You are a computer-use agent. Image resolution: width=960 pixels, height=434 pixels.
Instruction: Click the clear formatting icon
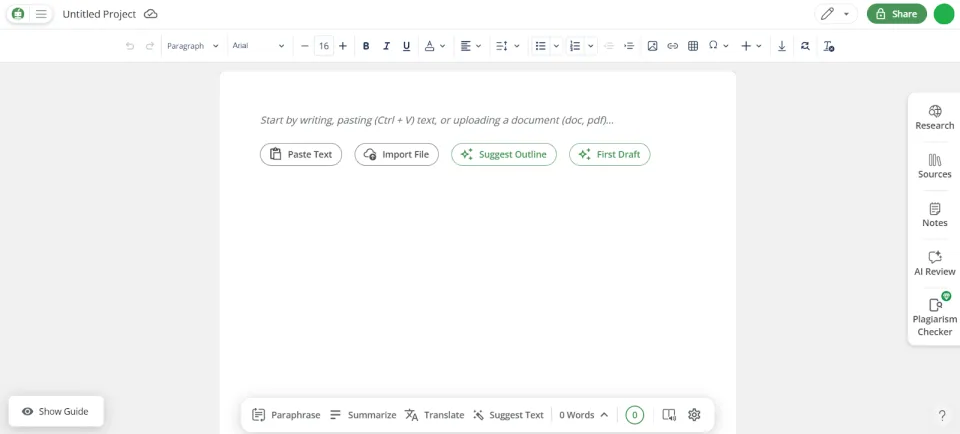tap(828, 46)
